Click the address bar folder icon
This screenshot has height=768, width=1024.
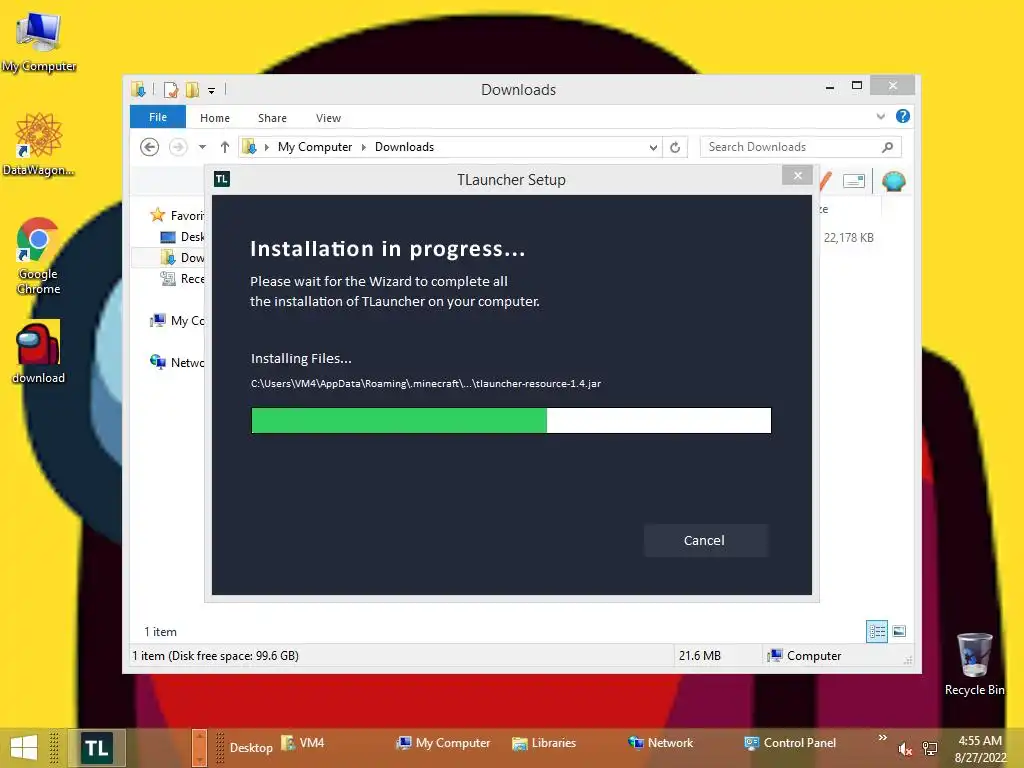pos(249,147)
